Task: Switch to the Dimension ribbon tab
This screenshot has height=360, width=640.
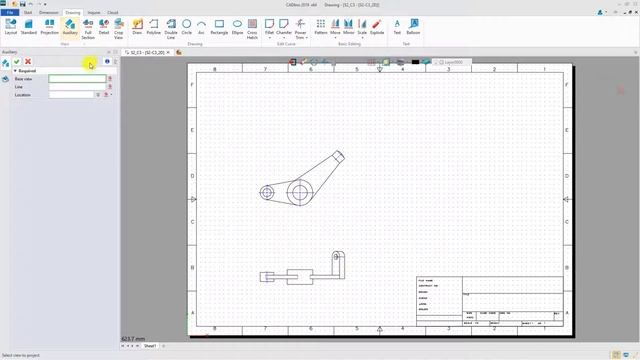Action: [49, 13]
